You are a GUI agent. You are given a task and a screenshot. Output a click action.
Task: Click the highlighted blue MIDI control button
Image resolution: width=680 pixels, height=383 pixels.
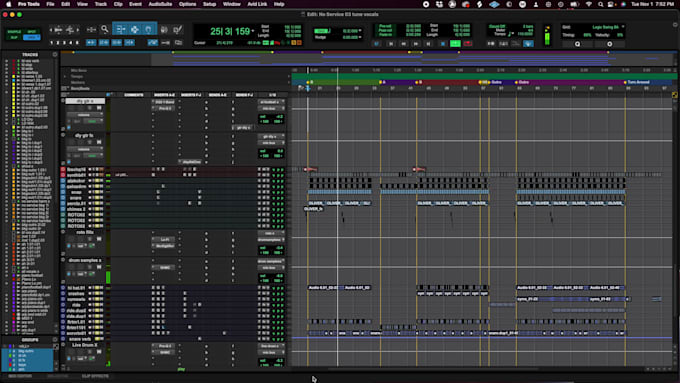[528, 44]
